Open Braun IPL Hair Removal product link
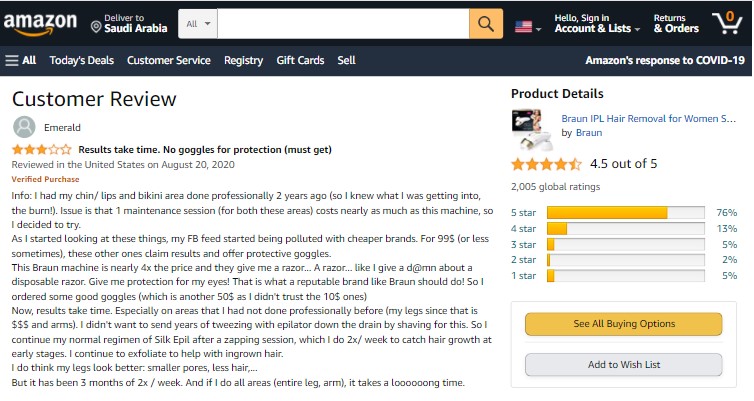 pos(647,118)
